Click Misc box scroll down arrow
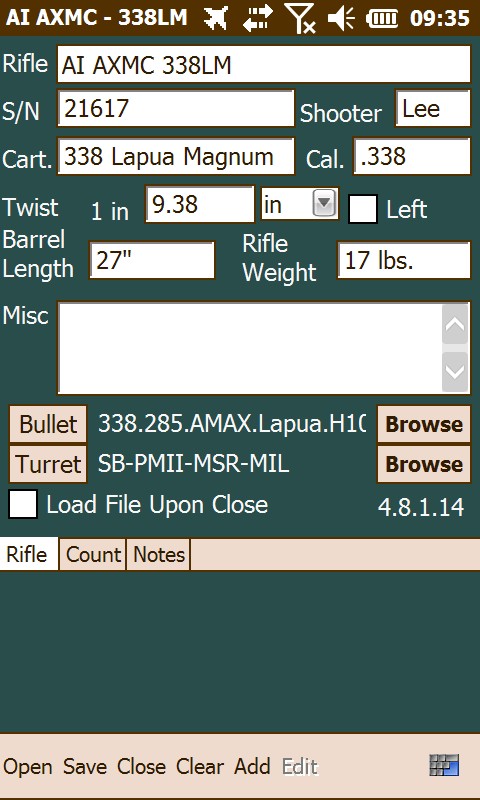The width and height of the screenshot is (480, 800). point(454,371)
